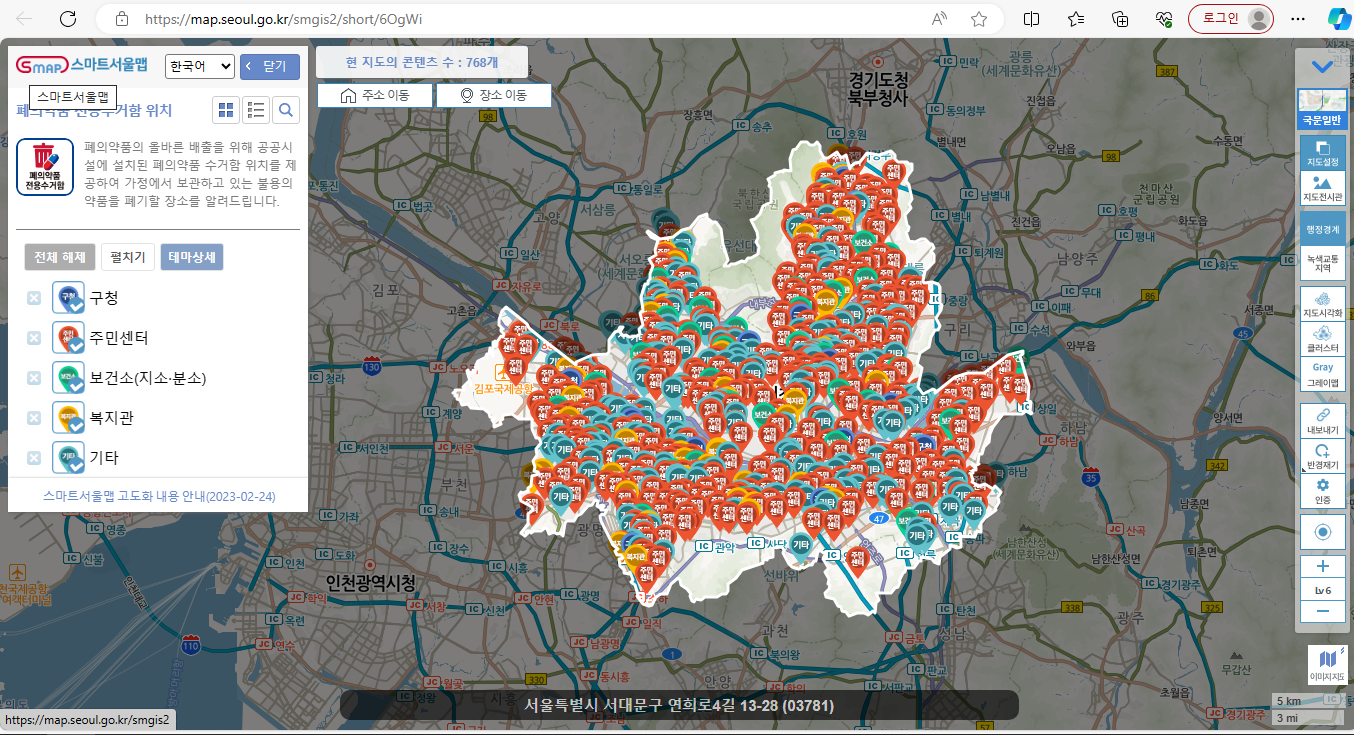Image resolution: width=1354 pixels, height=735 pixels.
Task: Uncheck the 구청 layer checkbox
Action: click(x=34, y=298)
